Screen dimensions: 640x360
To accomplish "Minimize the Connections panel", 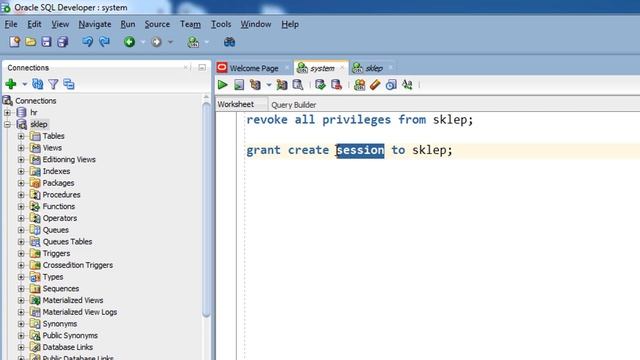I will (x=202, y=67).
